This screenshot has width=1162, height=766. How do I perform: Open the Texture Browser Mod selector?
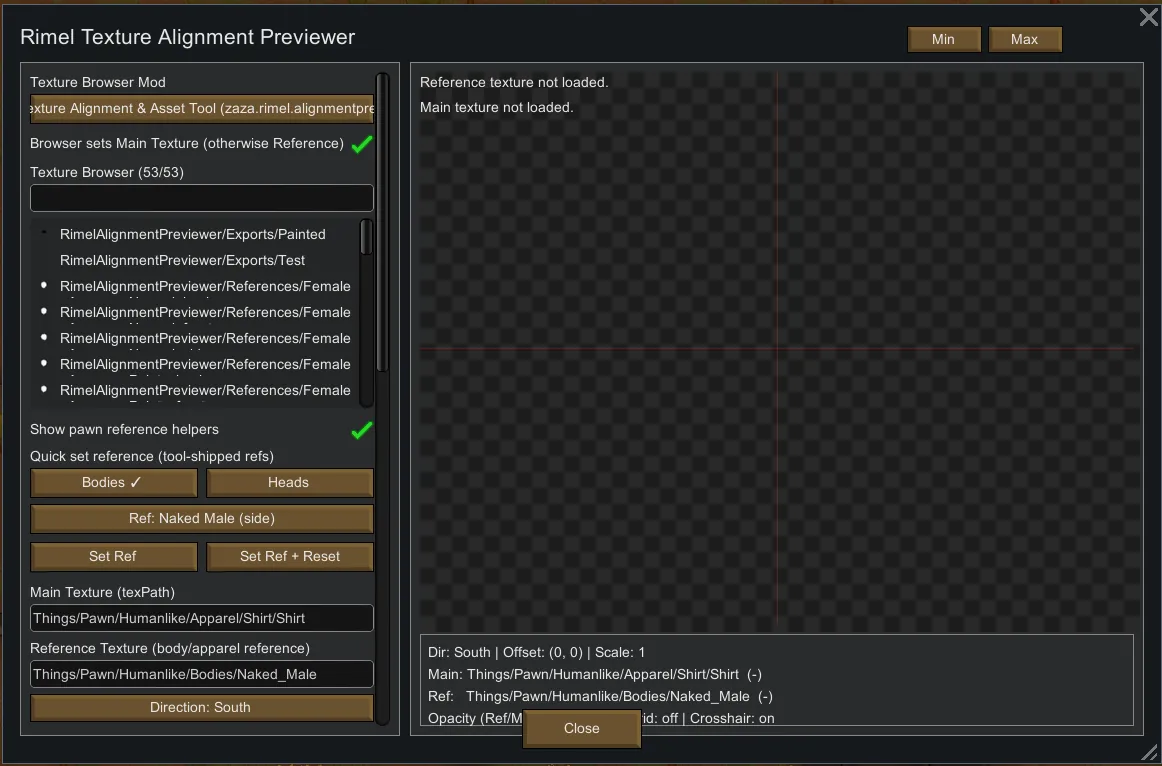tap(201, 109)
